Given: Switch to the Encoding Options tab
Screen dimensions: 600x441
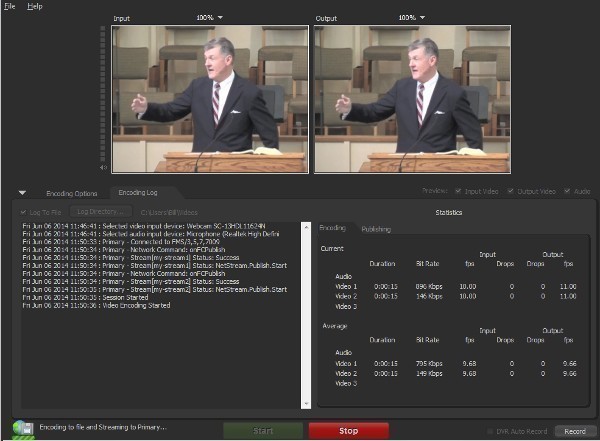Looking at the screenshot, I should (x=72, y=193).
